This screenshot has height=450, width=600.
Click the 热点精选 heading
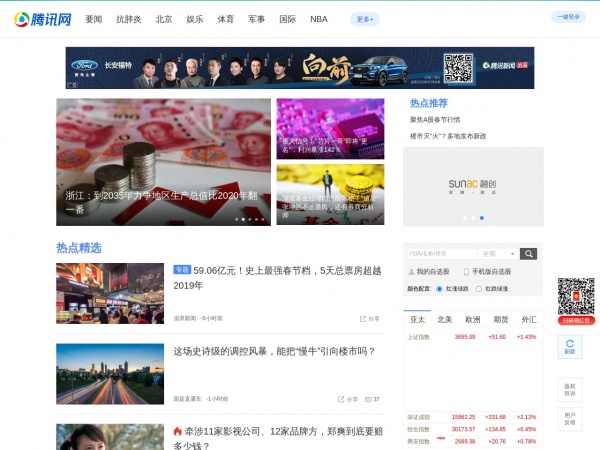point(79,248)
